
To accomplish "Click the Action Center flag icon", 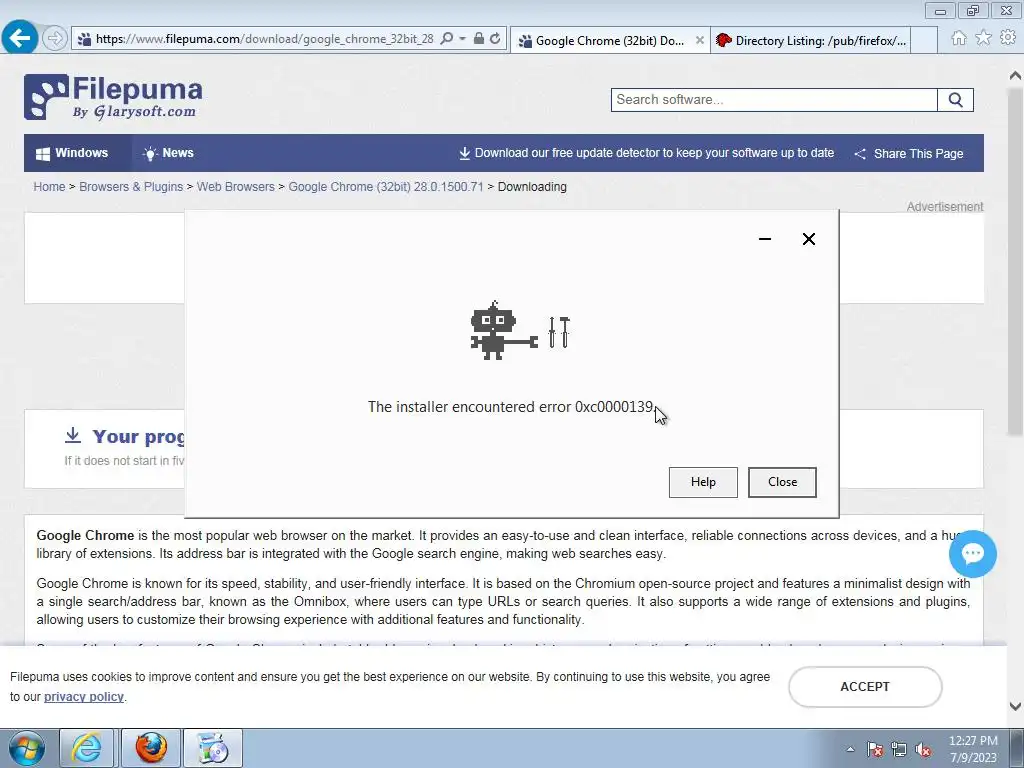I will [874, 749].
